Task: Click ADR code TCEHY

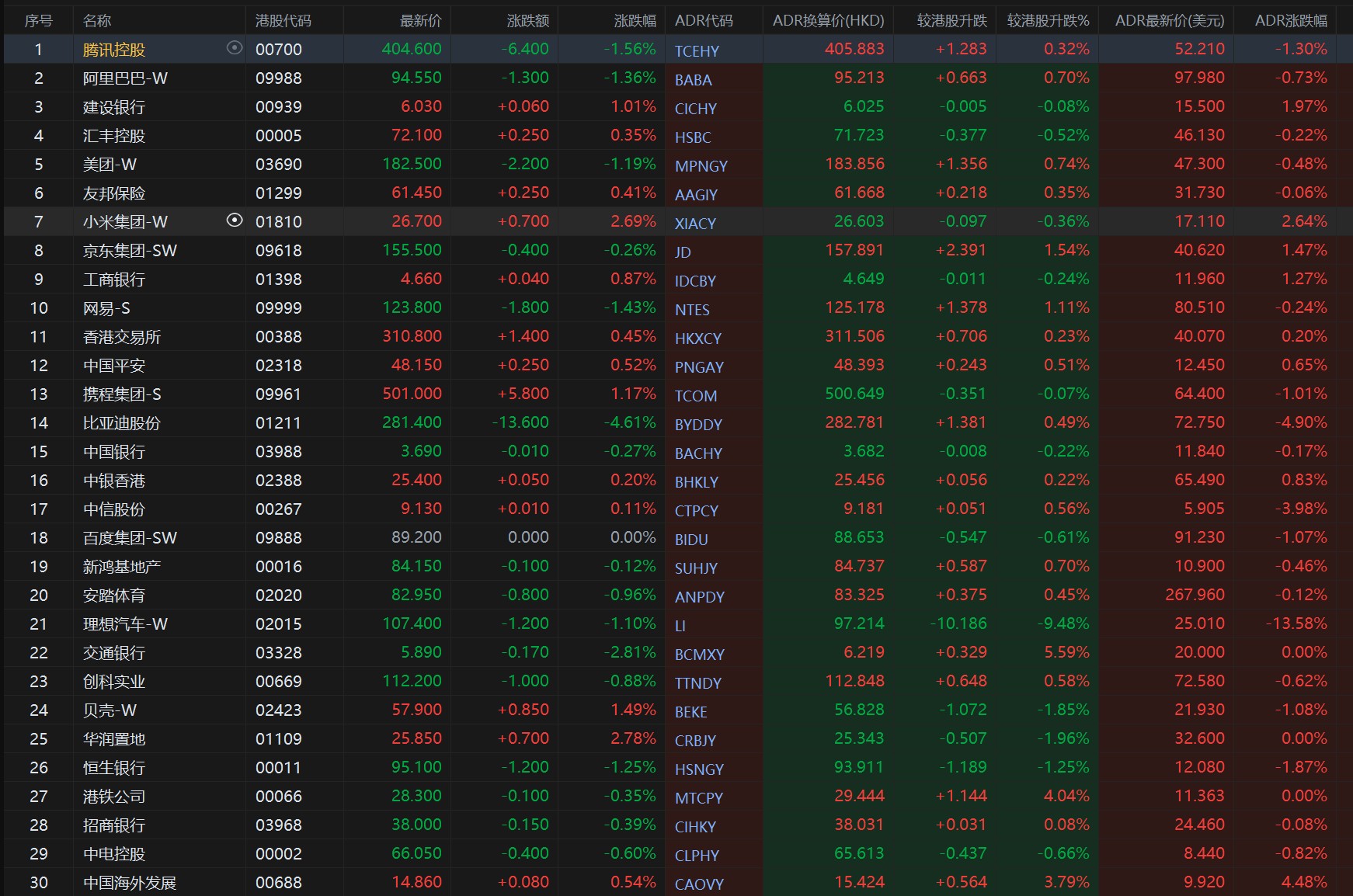Action: (x=697, y=51)
